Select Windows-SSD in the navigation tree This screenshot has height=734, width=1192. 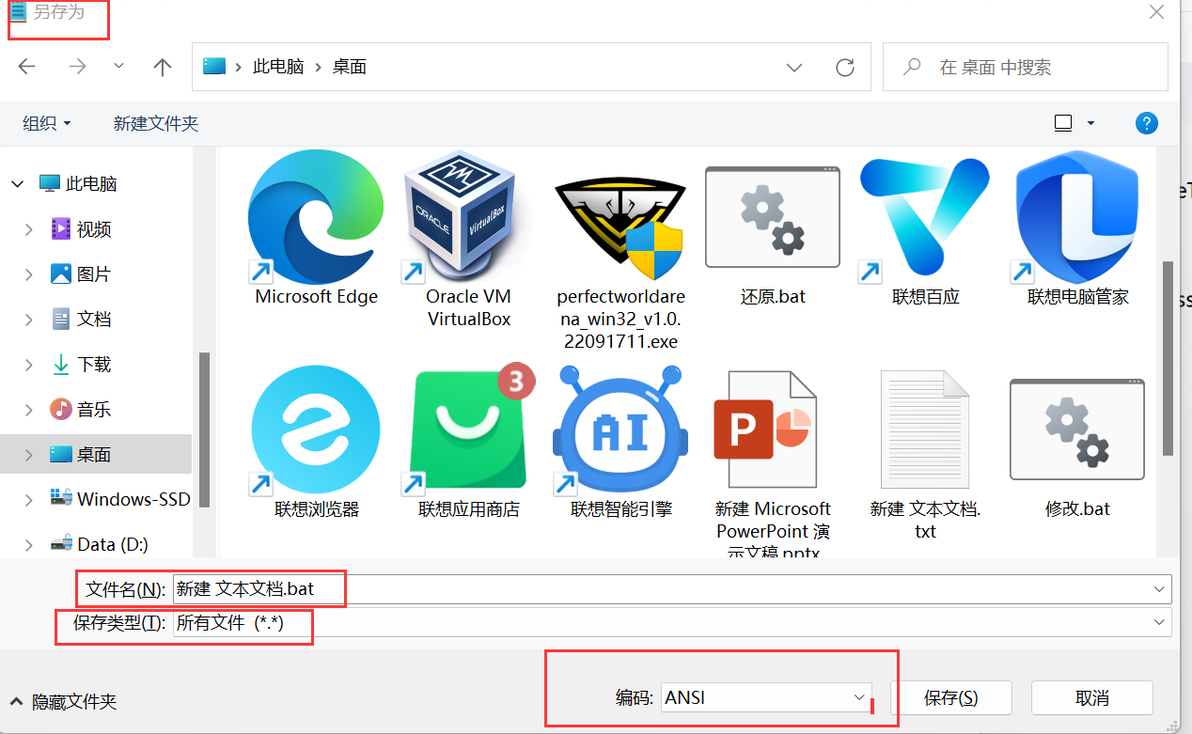coord(120,498)
